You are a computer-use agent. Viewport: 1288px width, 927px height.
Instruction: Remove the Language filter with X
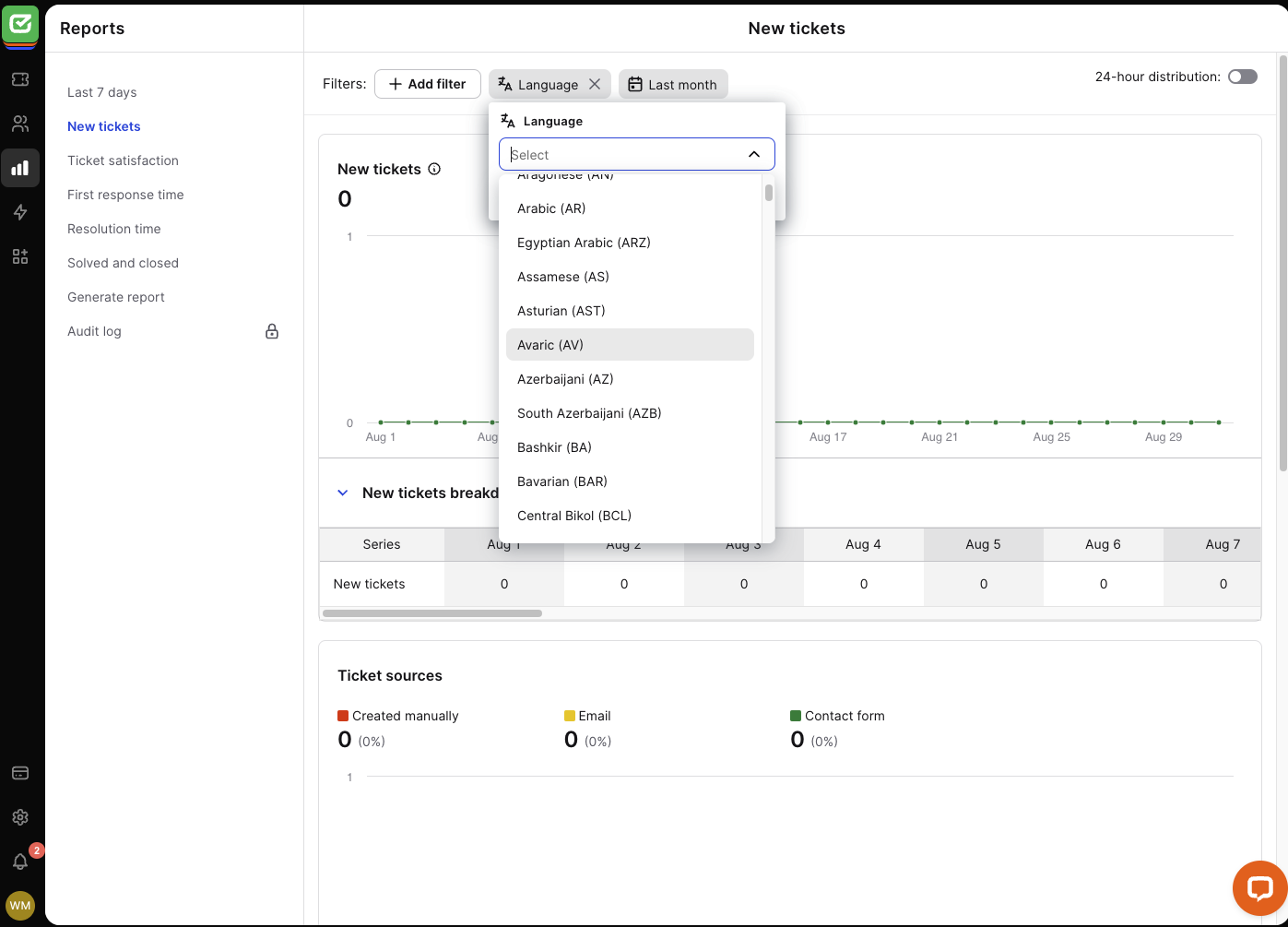click(x=595, y=84)
